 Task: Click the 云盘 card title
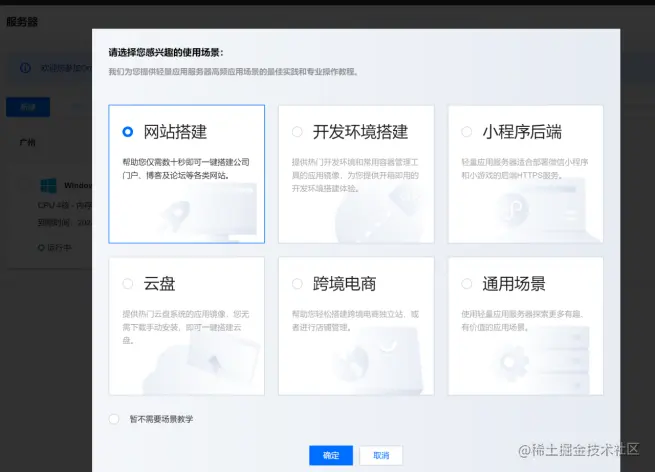pyautogui.click(x=159, y=284)
